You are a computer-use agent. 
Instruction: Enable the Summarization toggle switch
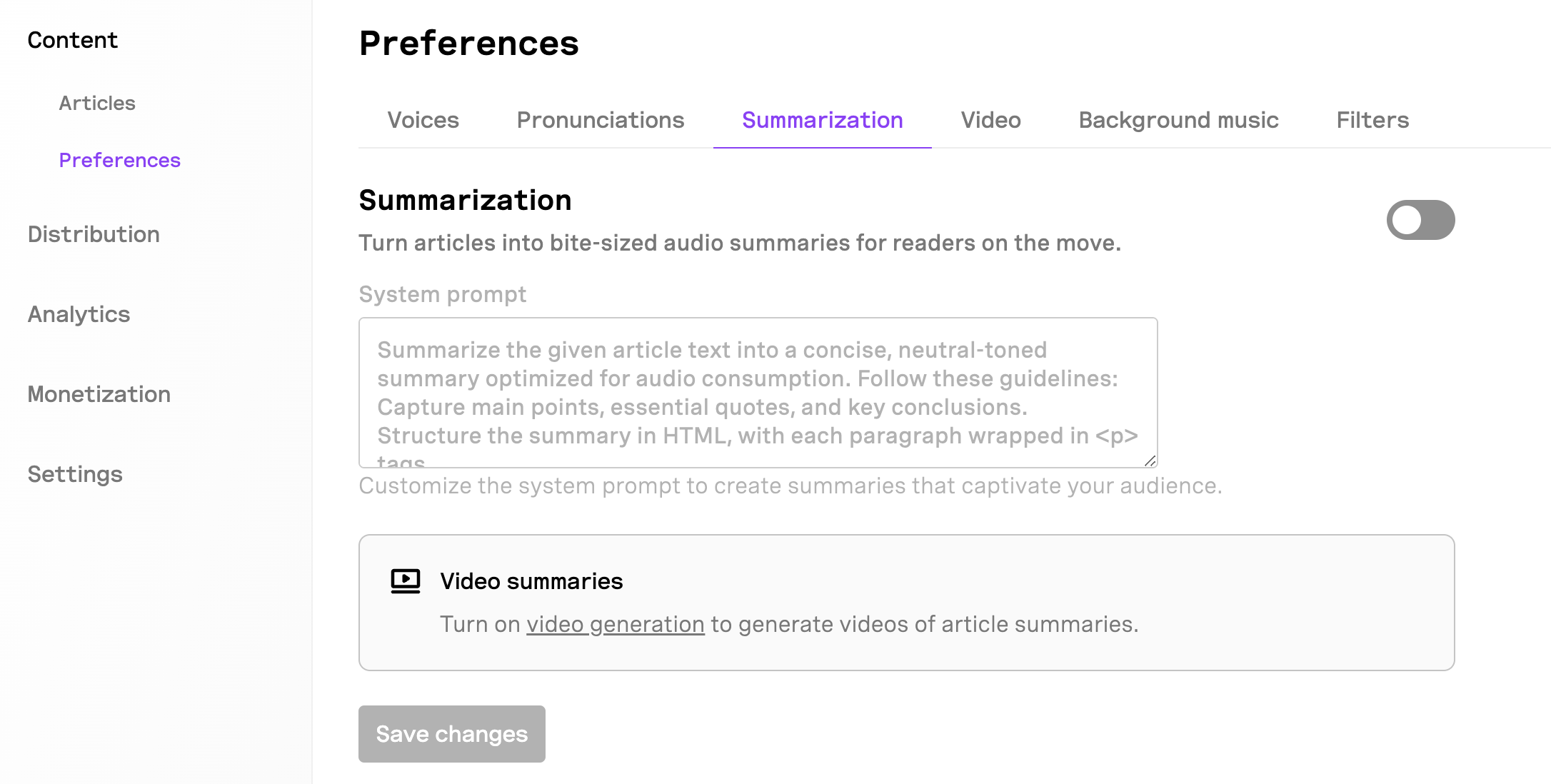click(x=1420, y=220)
